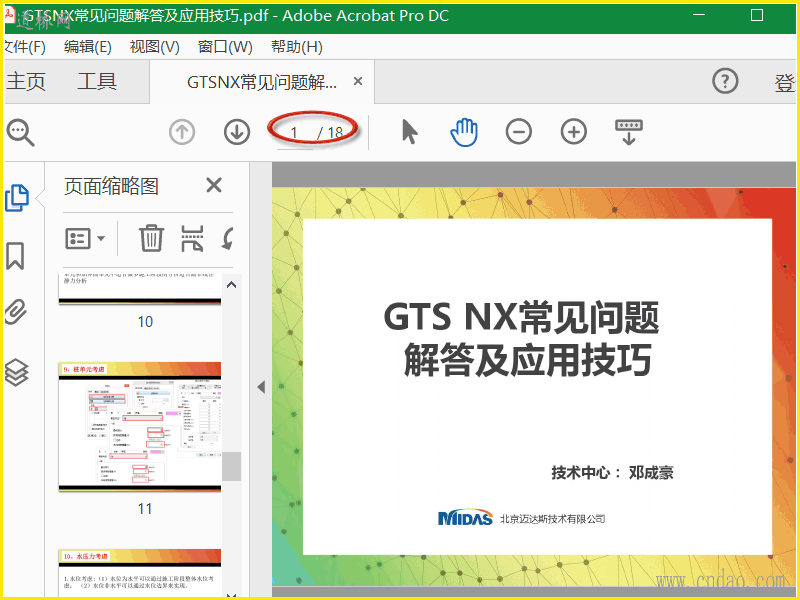Go to previous page with up arrow

coord(182,132)
